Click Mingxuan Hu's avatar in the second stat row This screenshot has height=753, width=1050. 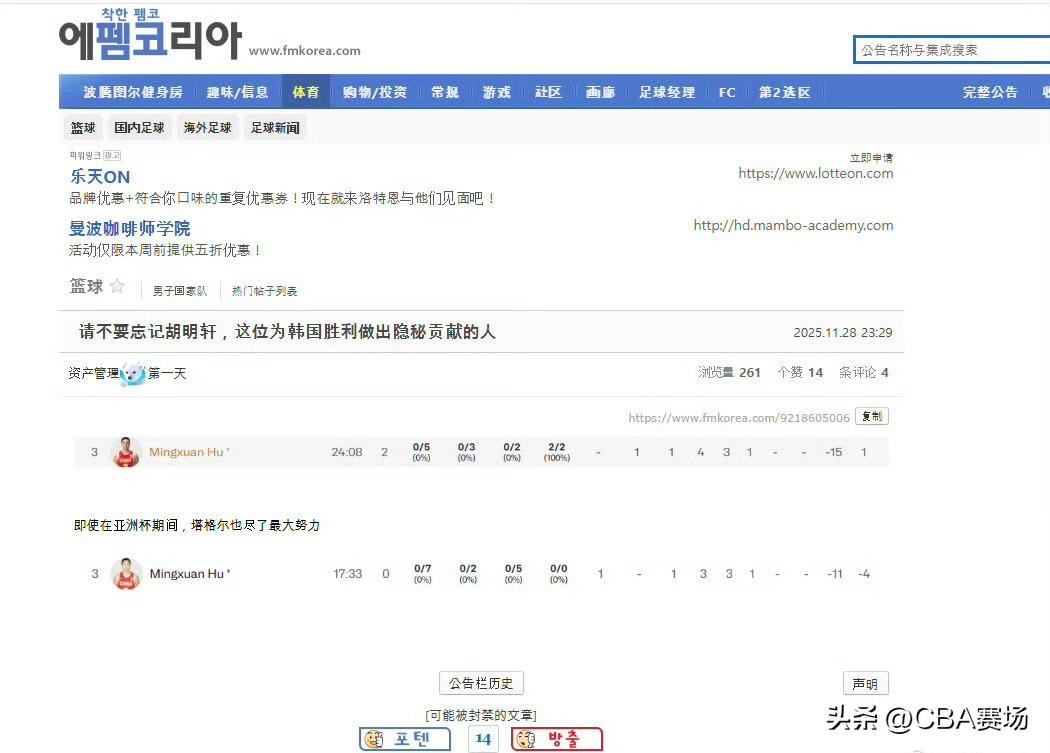tap(126, 574)
